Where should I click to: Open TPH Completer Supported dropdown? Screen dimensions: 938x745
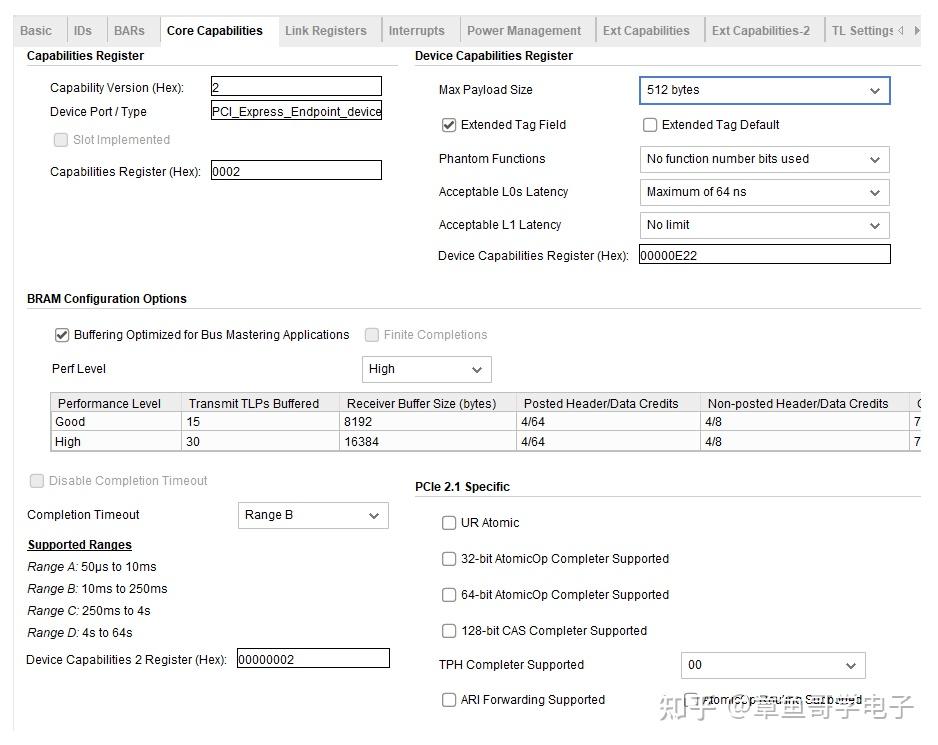pos(773,665)
